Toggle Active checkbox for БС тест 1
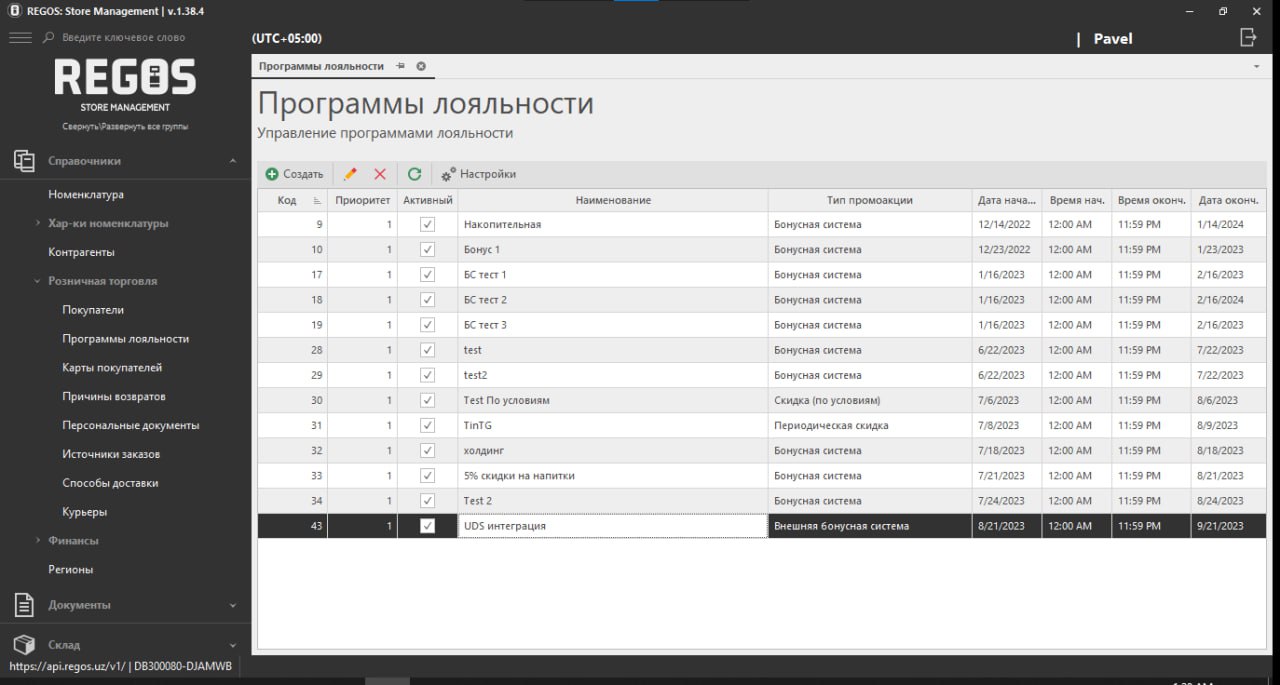Screen dimensions: 1280x685 click(x=428, y=275)
